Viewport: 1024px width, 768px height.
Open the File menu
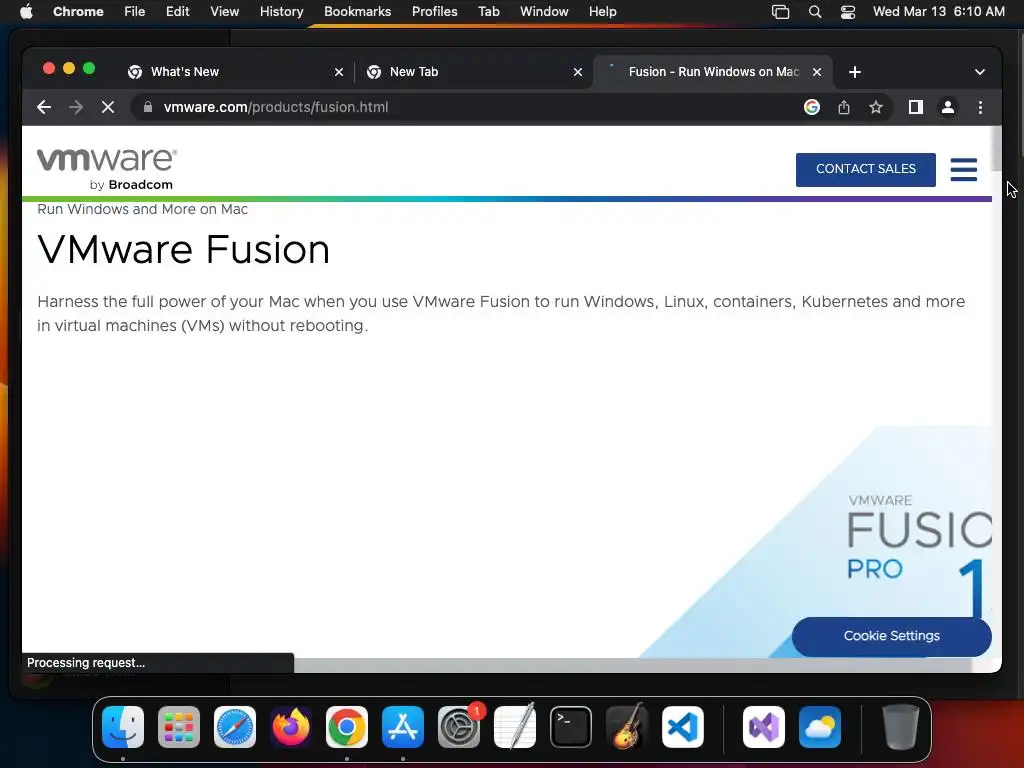[135, 11]
